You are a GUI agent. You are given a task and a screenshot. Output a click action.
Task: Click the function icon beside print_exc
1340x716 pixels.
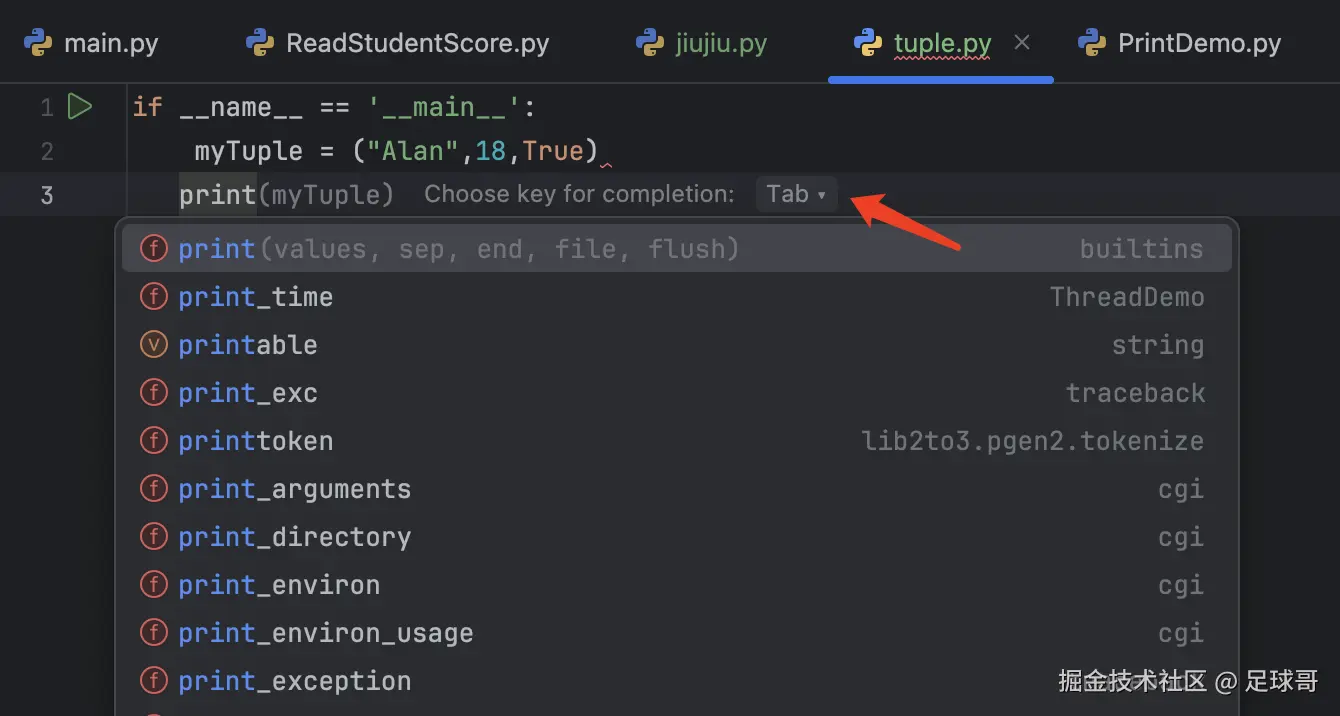[x=153, y=392]
